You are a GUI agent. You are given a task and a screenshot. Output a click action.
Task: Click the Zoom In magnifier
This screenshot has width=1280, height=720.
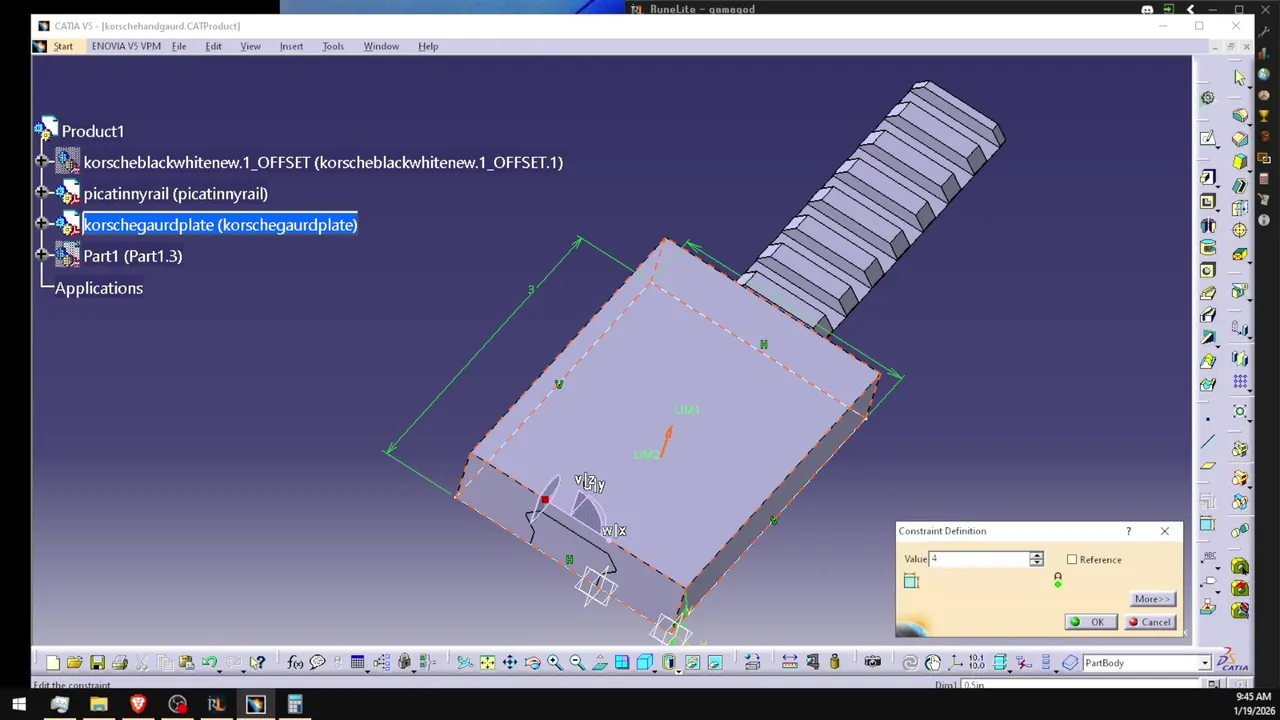click(x=554, y=662)
